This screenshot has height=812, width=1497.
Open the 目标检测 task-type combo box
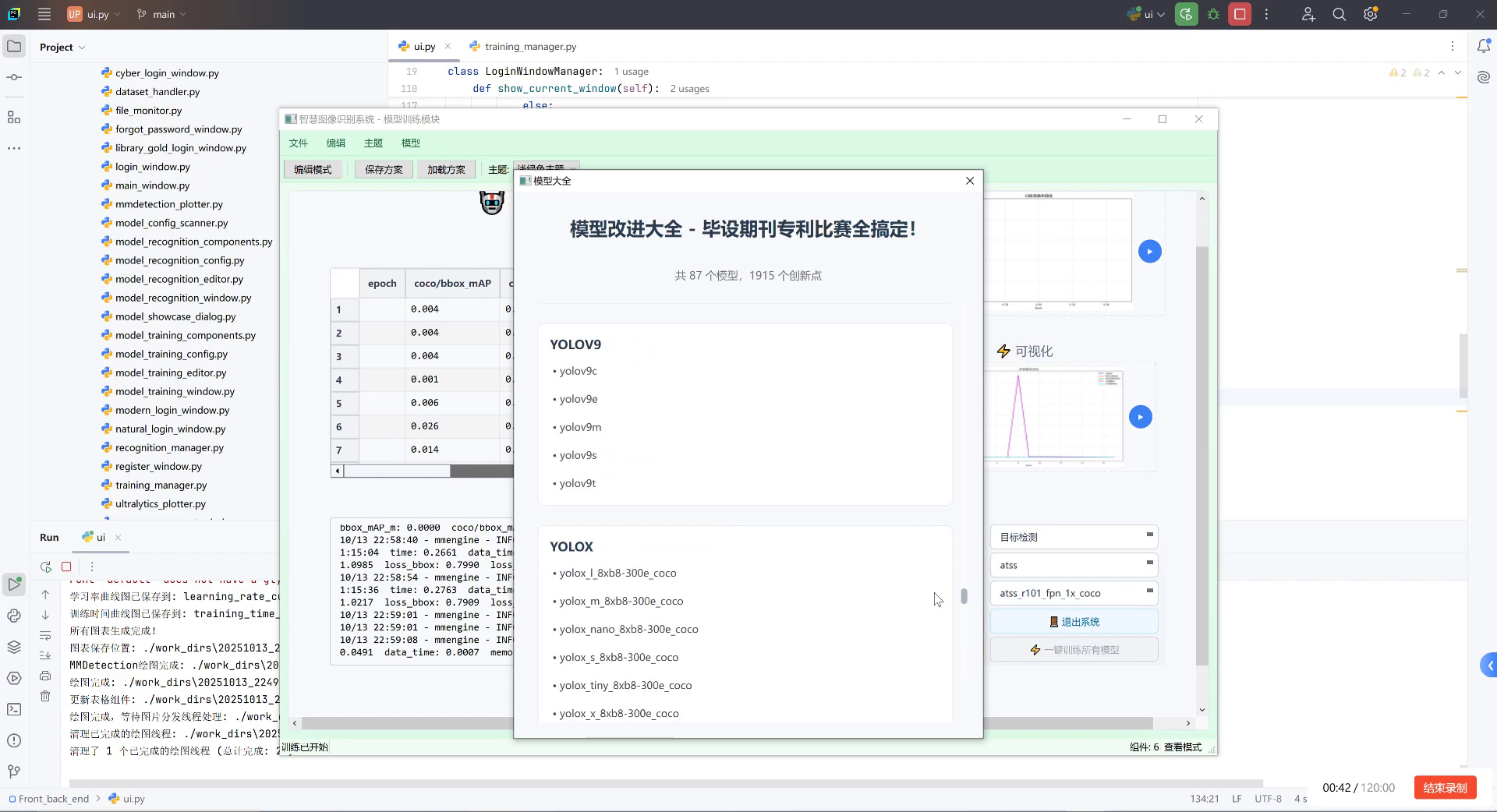(x=1074, y=537)
